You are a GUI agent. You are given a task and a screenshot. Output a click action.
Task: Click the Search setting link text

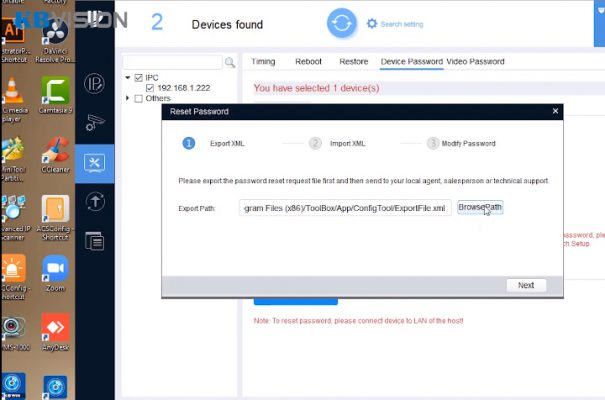click(x=402, y=24)
